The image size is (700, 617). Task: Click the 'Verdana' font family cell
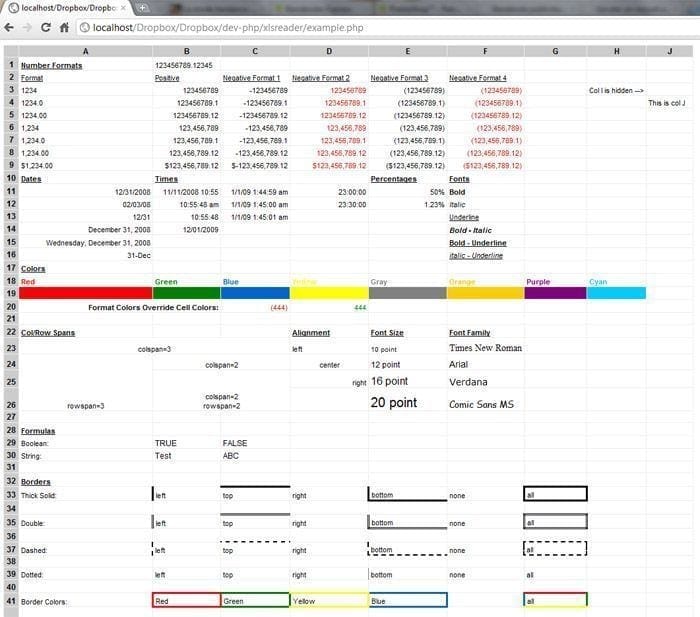[468, 382]
